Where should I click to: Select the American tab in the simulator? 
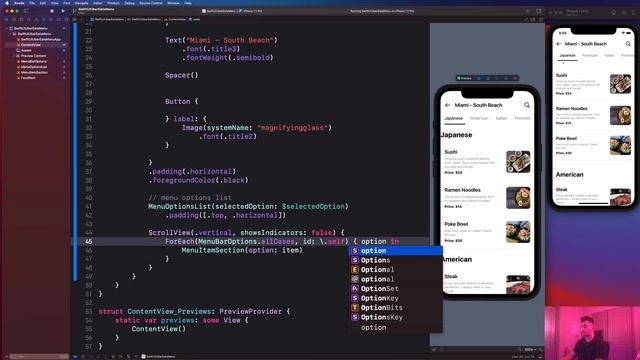590,55
